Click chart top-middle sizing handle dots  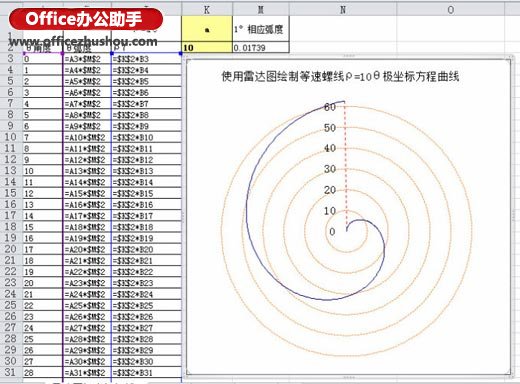(349, 55)
